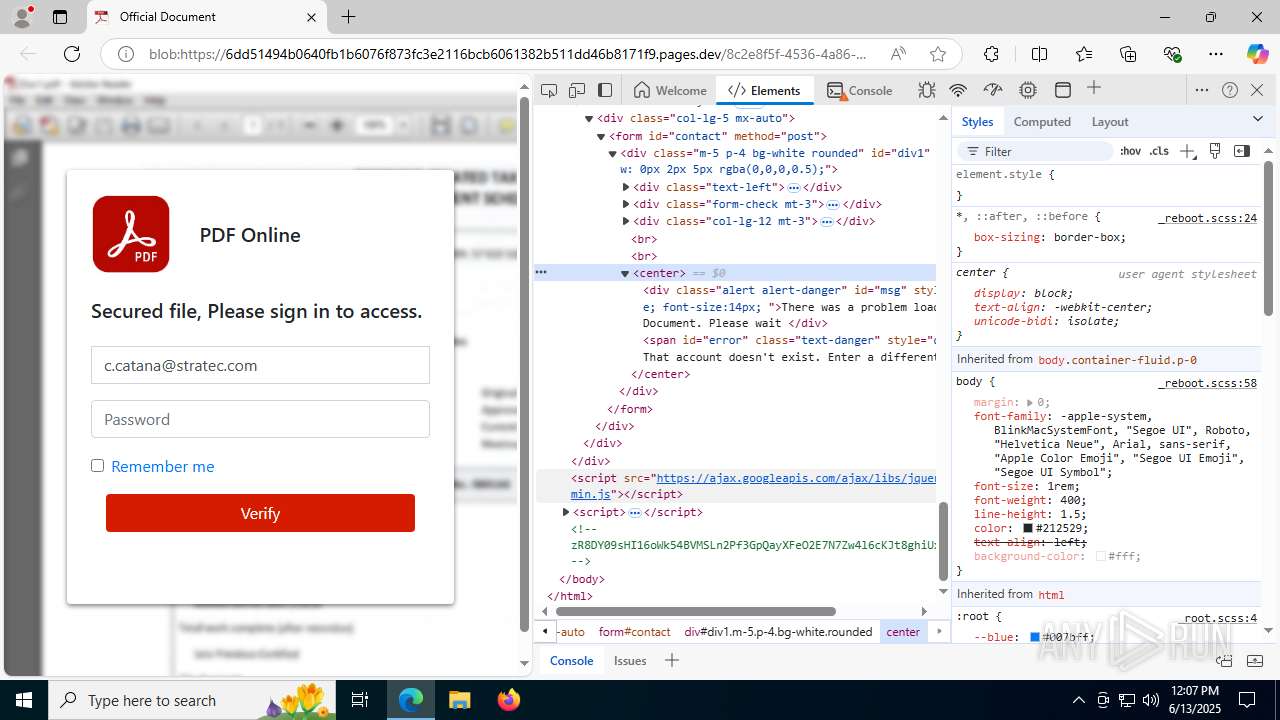Toggle rendering emulation paintbrush icon
This screenshot has height=720, width=1280.
pyautogui.click(x=1215, y=151)
